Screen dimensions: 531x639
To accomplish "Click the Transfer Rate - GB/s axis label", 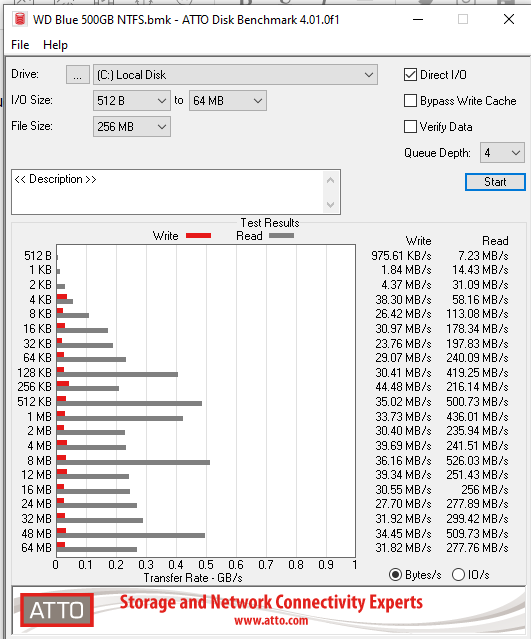I will click(x=193, y=578).
